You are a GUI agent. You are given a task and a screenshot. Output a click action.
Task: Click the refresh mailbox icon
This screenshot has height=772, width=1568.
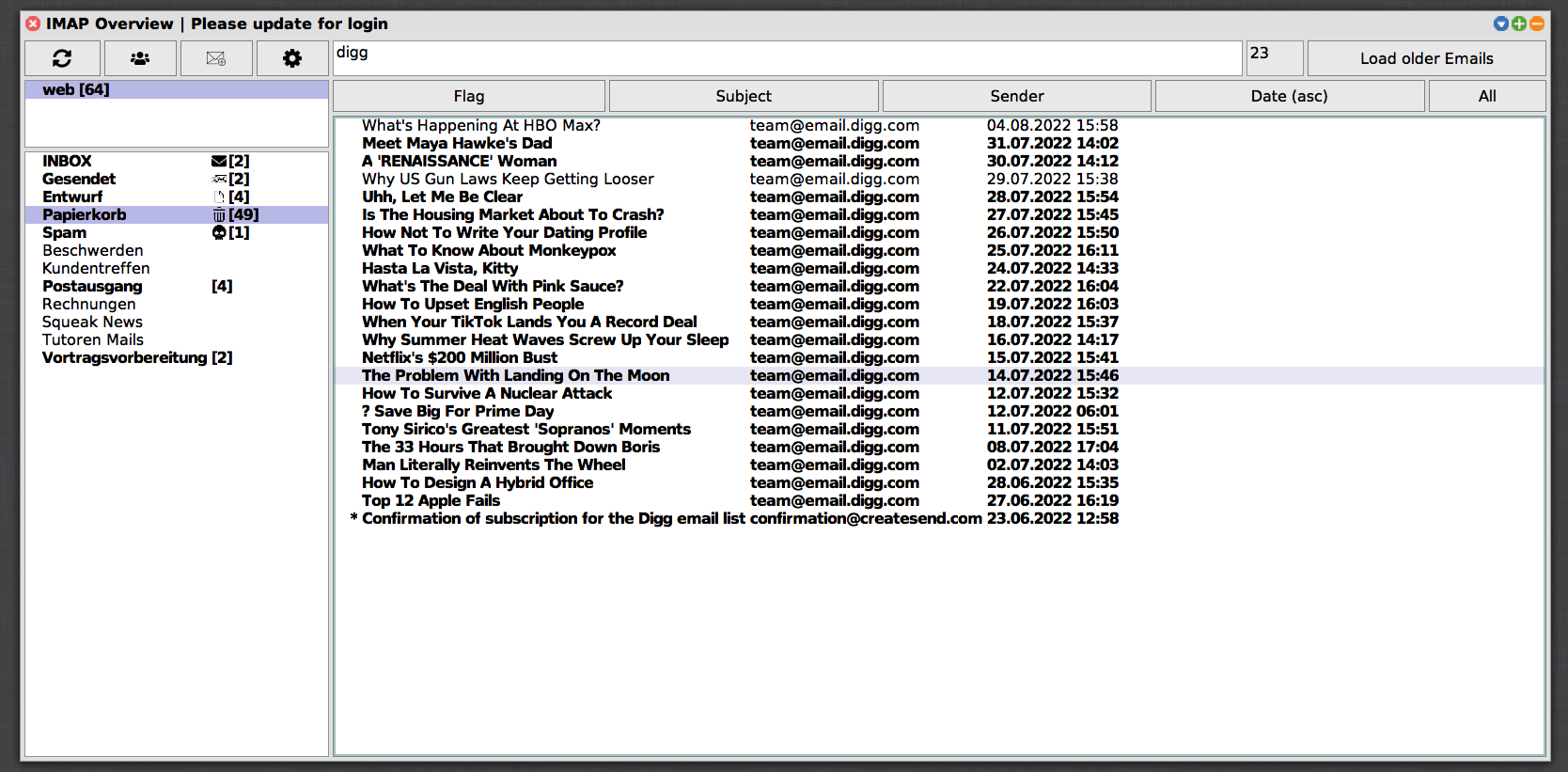click(62, 58)
